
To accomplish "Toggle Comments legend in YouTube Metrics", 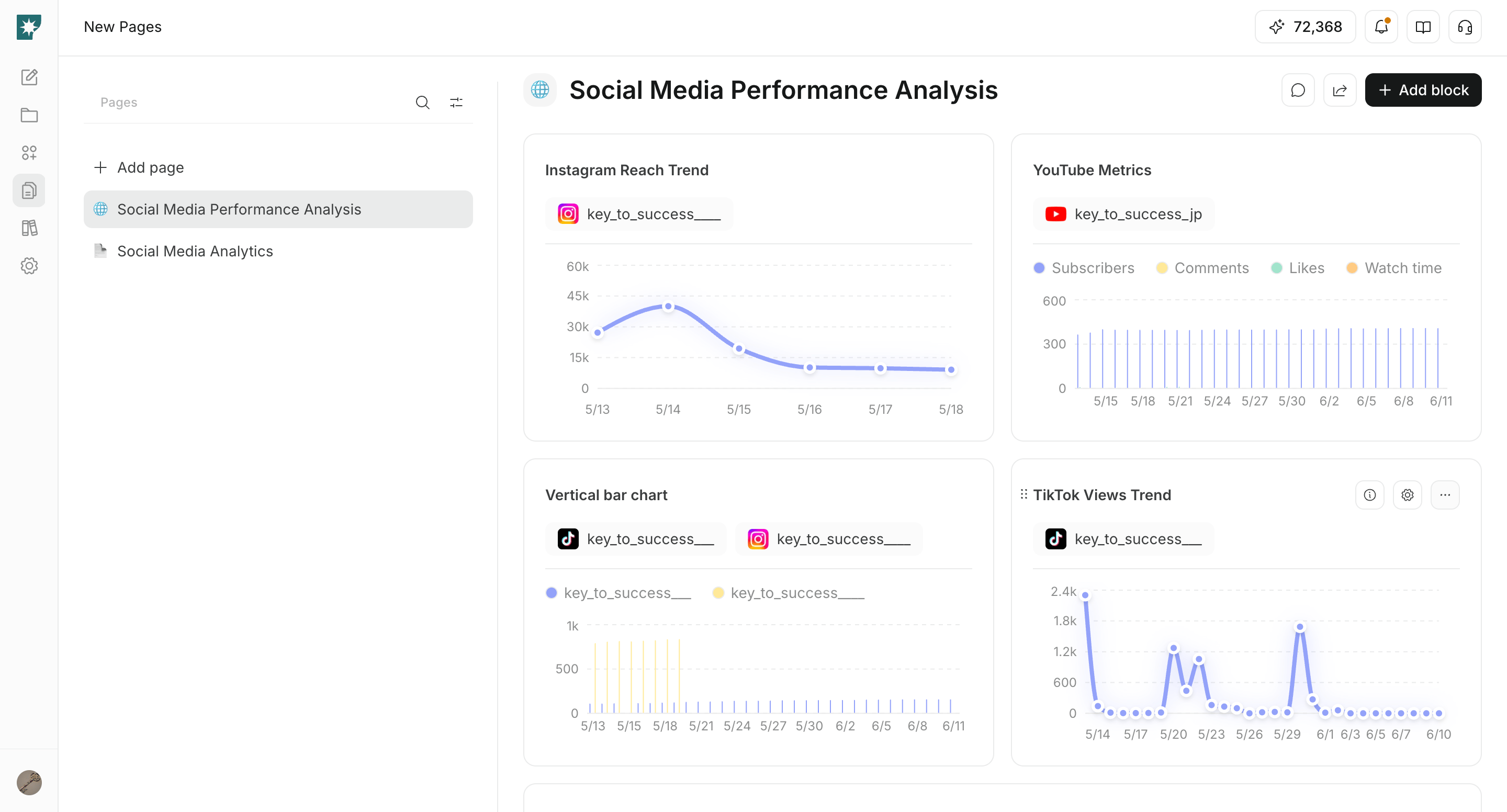I will click(1203, 268).
